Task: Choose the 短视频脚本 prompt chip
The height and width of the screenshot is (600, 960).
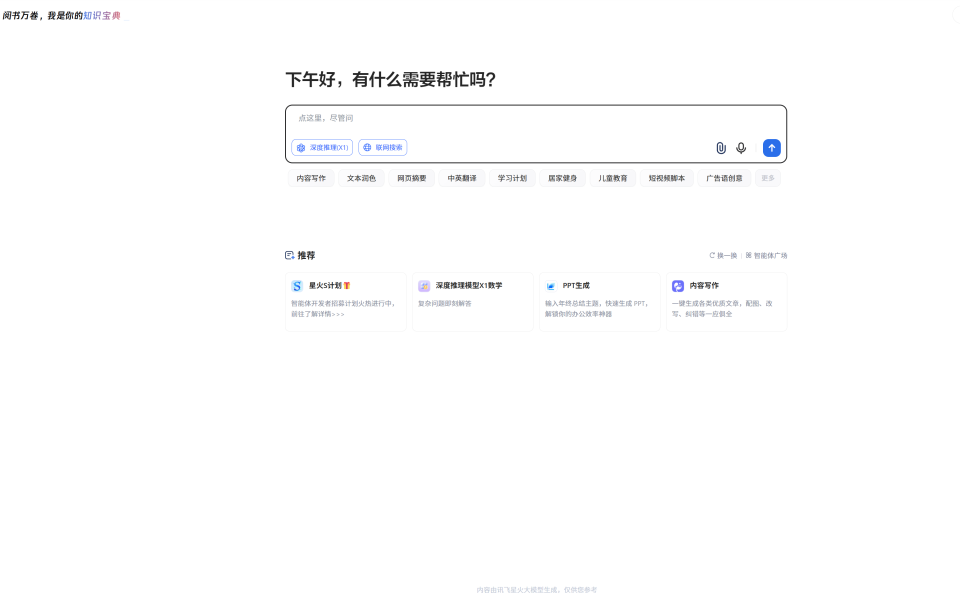Action: point(667,178)
